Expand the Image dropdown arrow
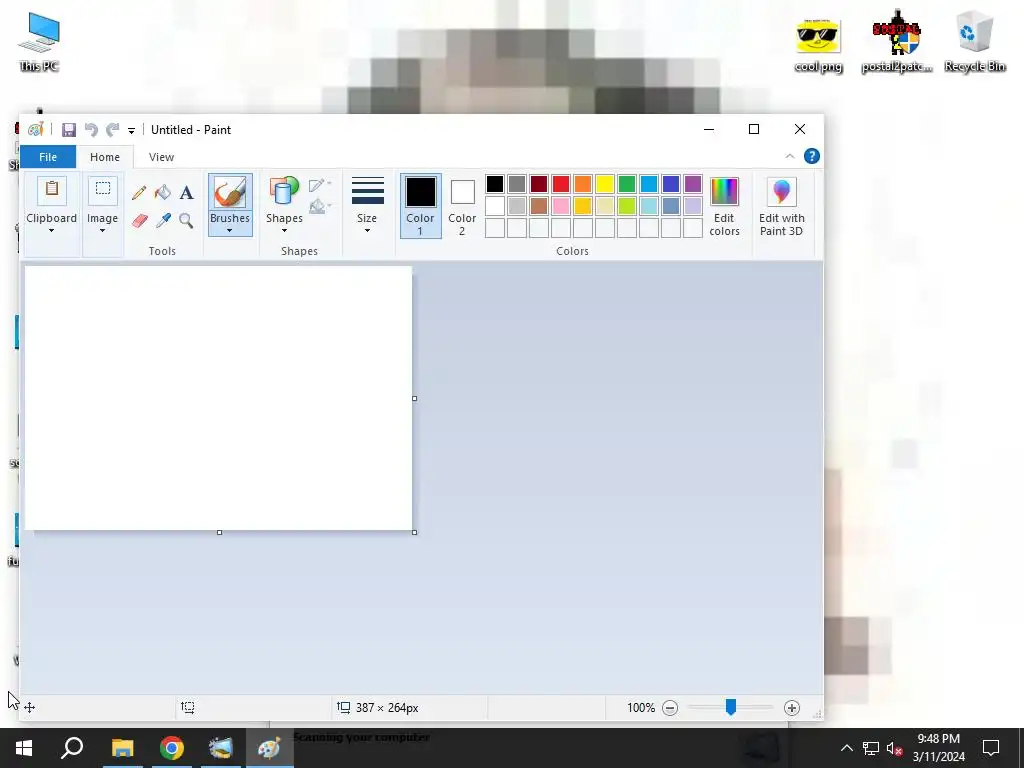 pos(103,231)
